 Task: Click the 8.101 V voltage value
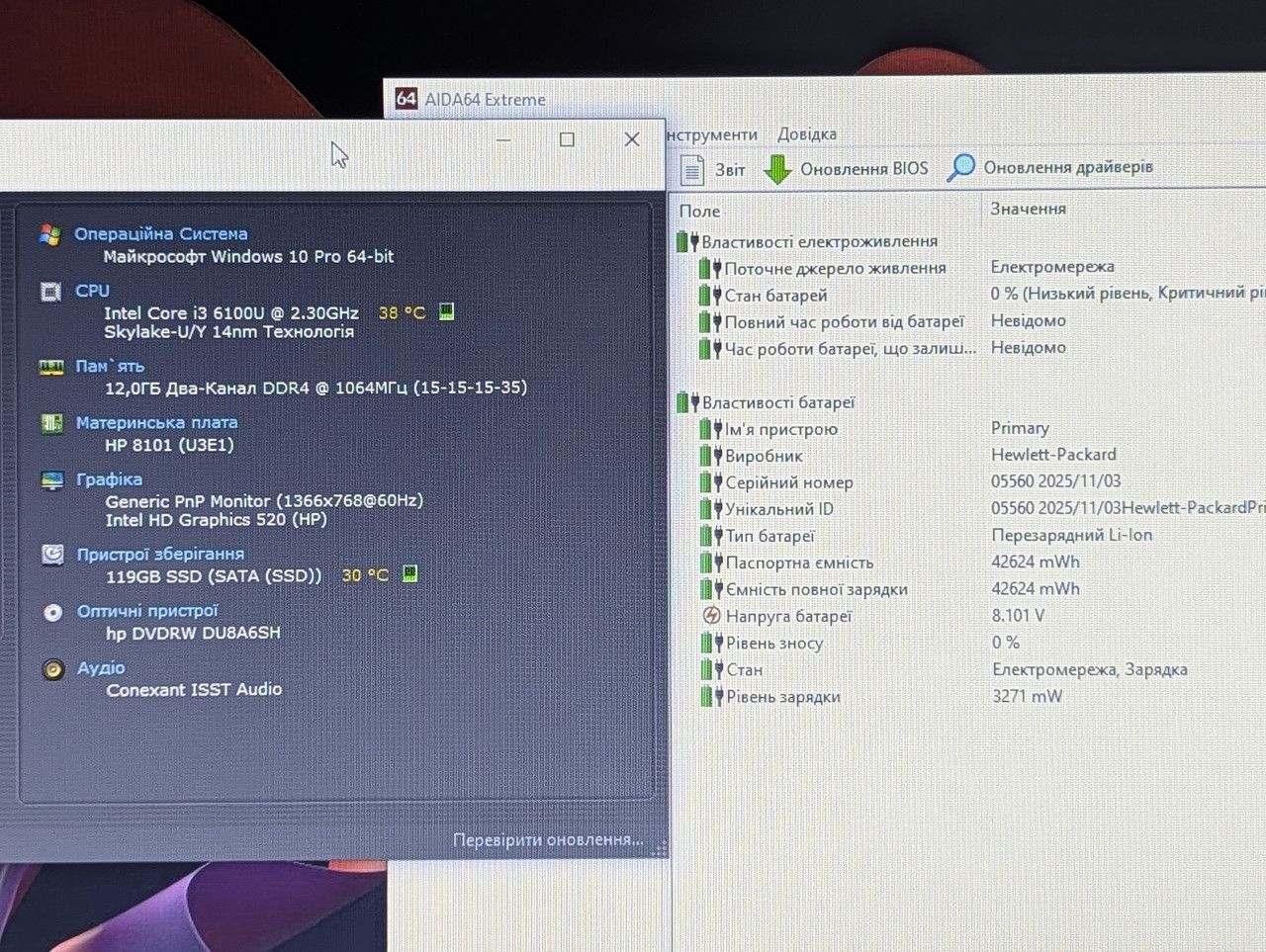coord(1019,615)
